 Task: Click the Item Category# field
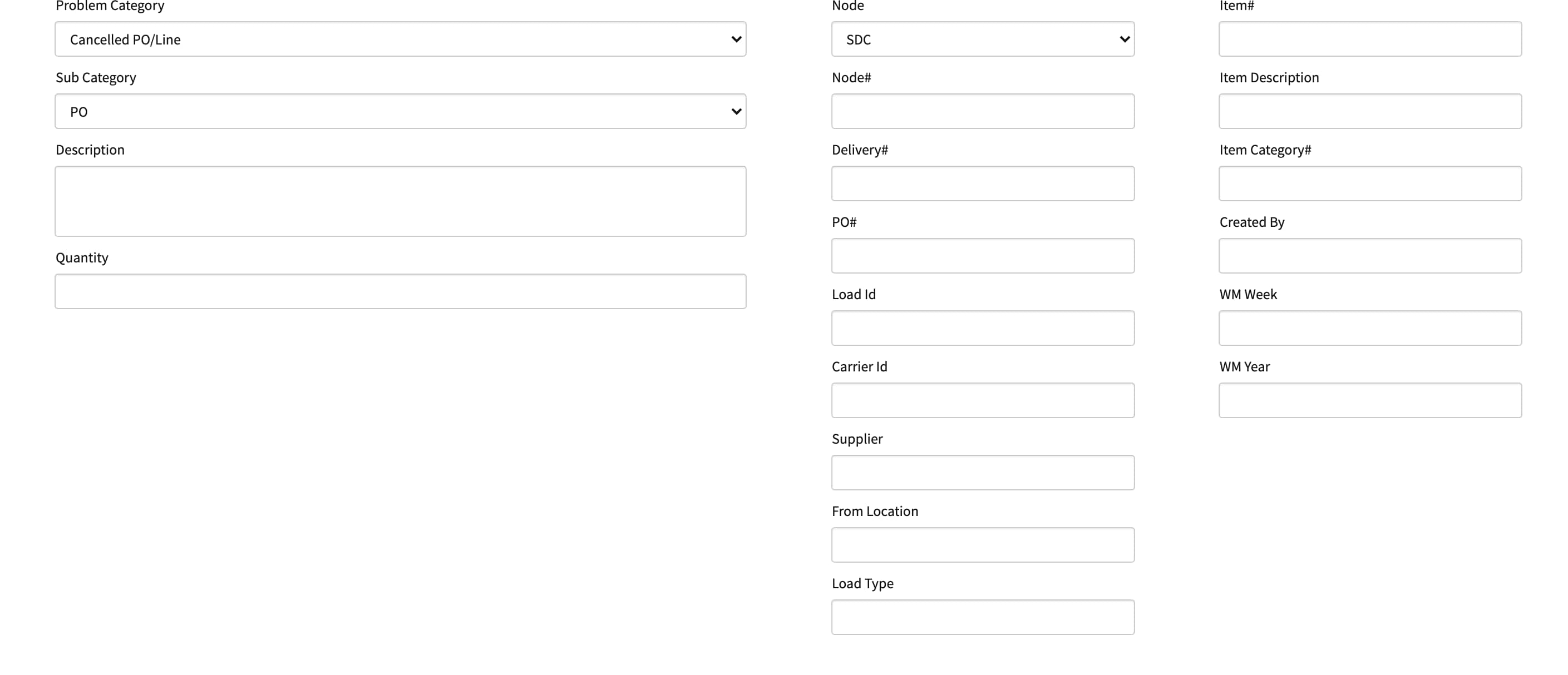[x=1369, y=183]
